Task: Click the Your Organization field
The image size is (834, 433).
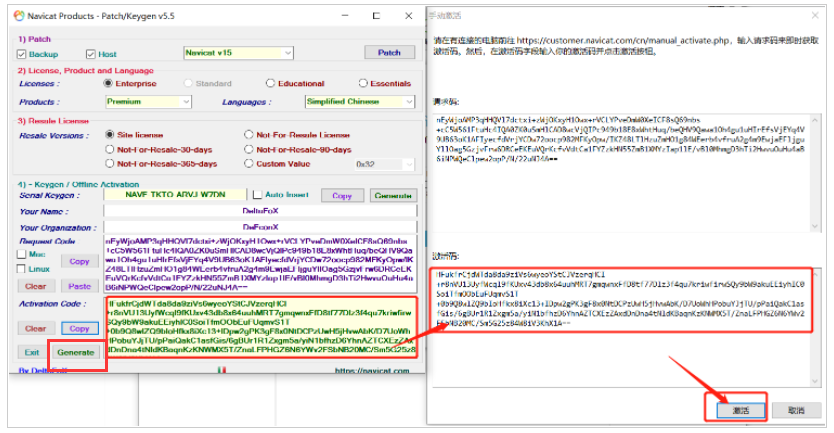Action: click(x=261, y=227)
